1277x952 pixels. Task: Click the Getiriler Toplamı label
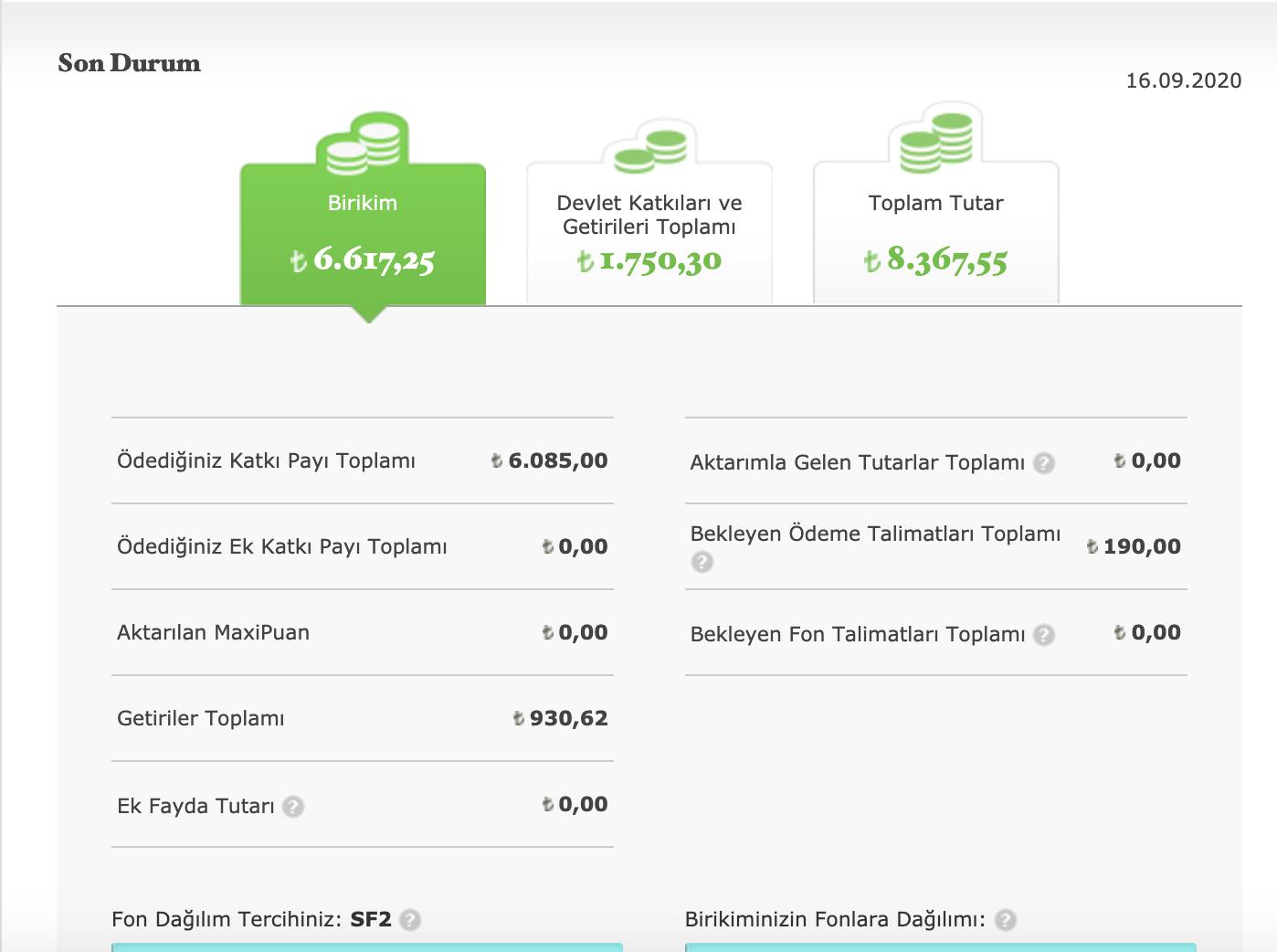point(201,718)
